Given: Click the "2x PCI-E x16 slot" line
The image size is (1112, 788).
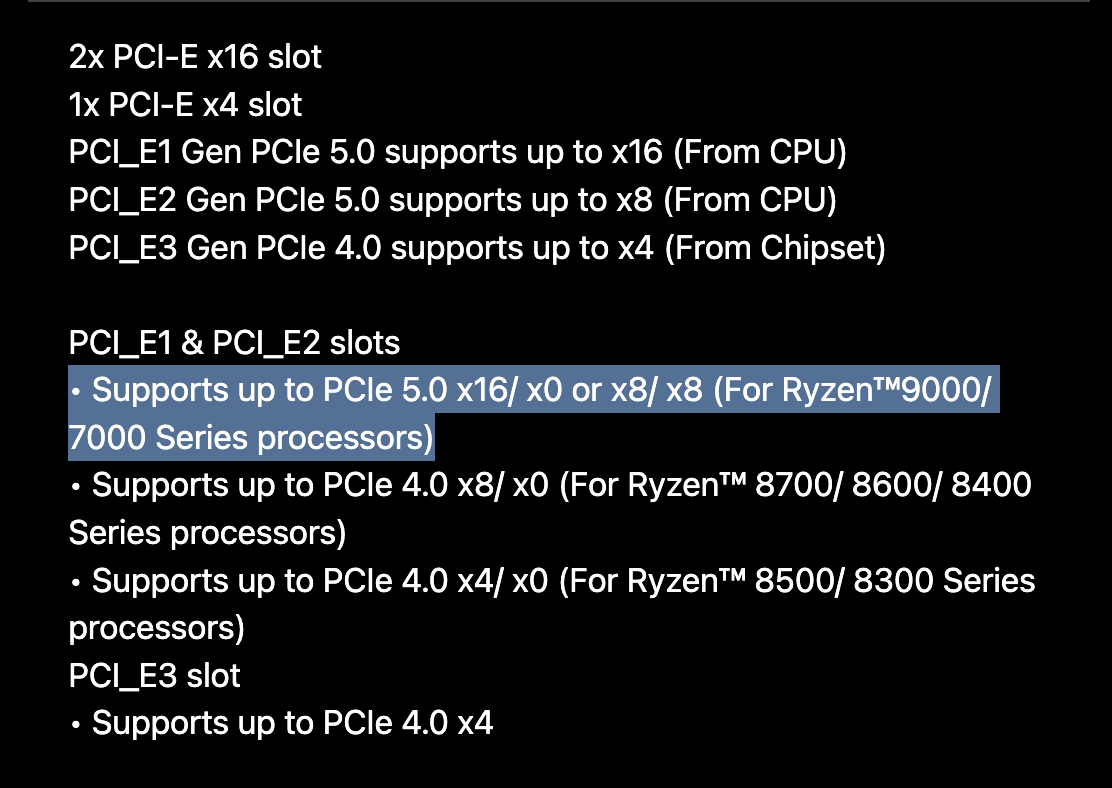Looking at the screenshot, I should click(195, 57).
